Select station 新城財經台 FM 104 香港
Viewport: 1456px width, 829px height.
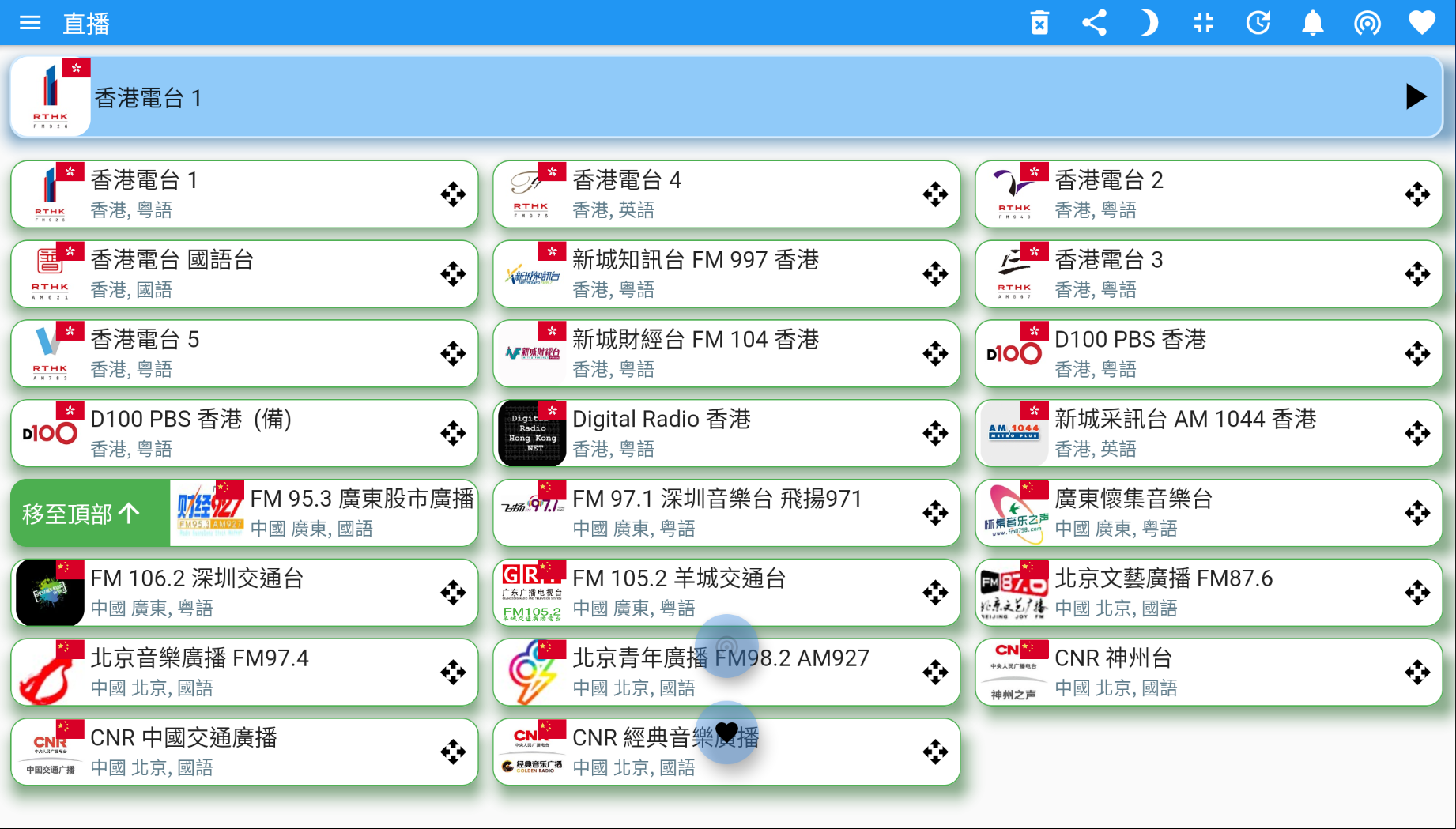[x=726, y=353]
